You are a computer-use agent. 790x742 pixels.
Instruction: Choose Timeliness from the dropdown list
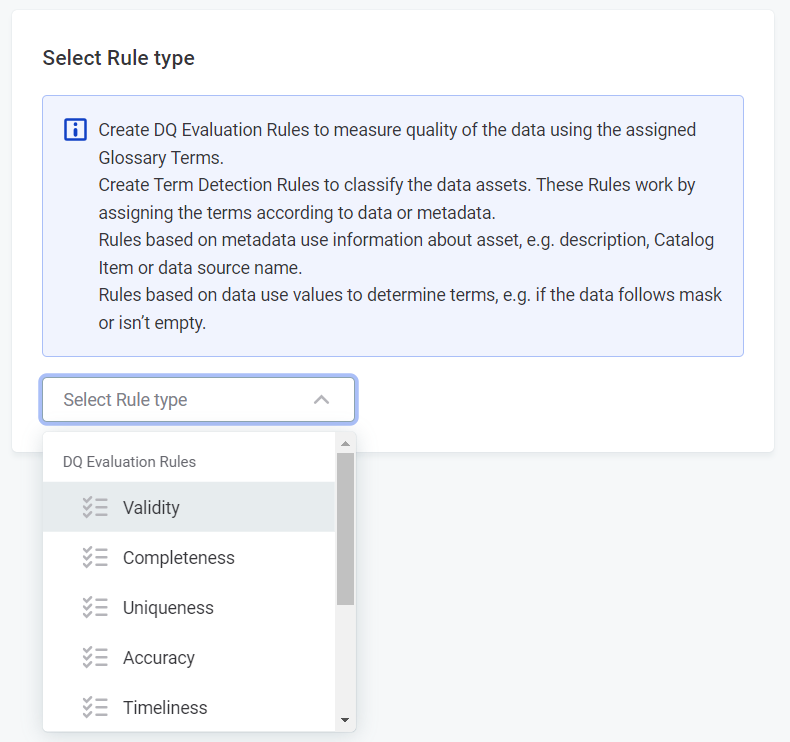click(x=165, y=708)
